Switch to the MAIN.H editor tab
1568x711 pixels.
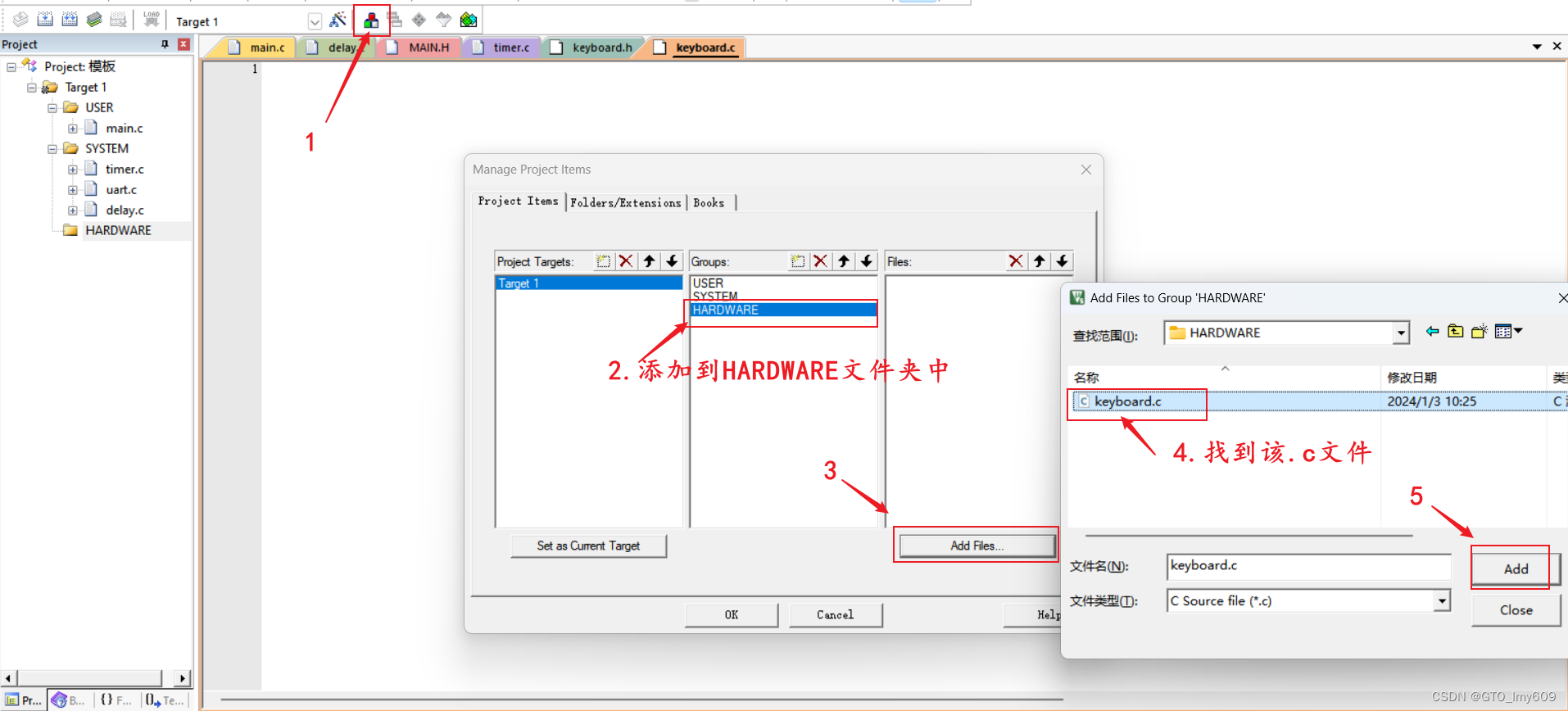[x=419, y=48]
